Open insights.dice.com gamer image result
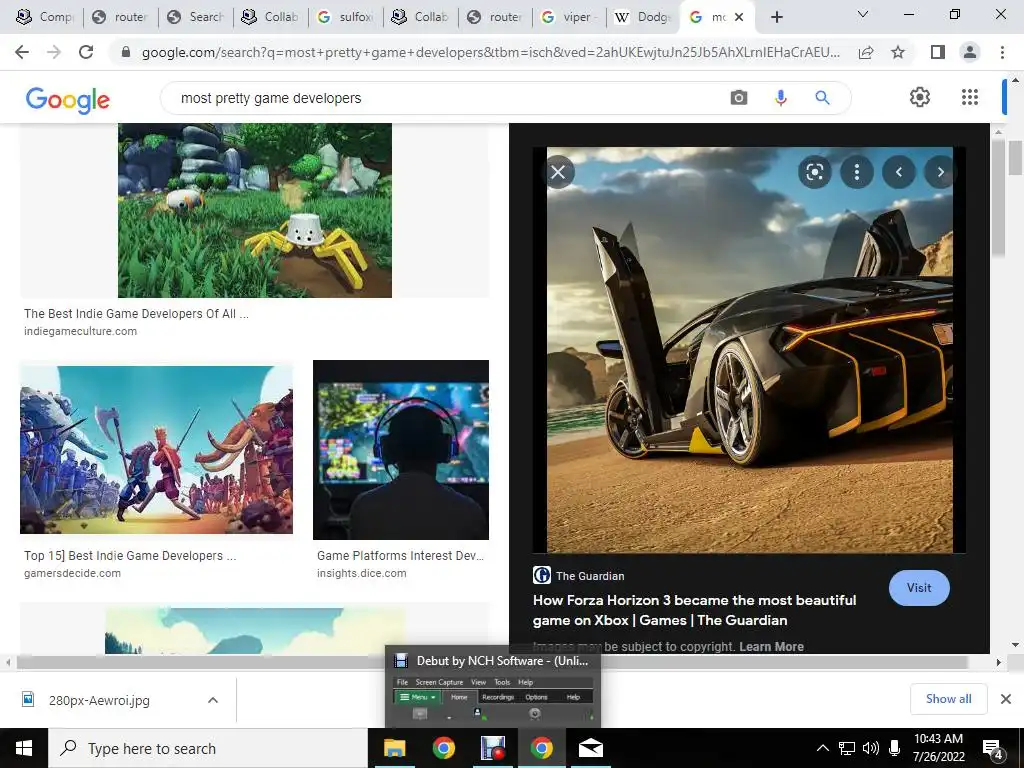 coord(401,450)
